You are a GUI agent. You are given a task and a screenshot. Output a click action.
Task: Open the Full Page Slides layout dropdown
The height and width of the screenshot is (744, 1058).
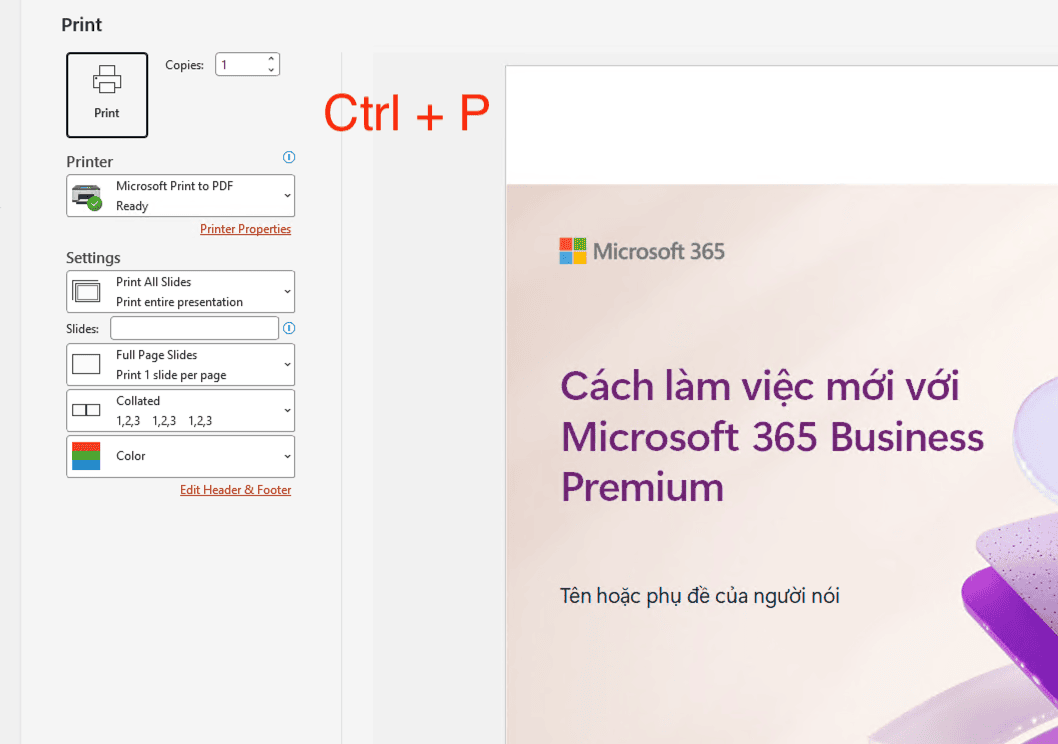(x=180, y=364)
